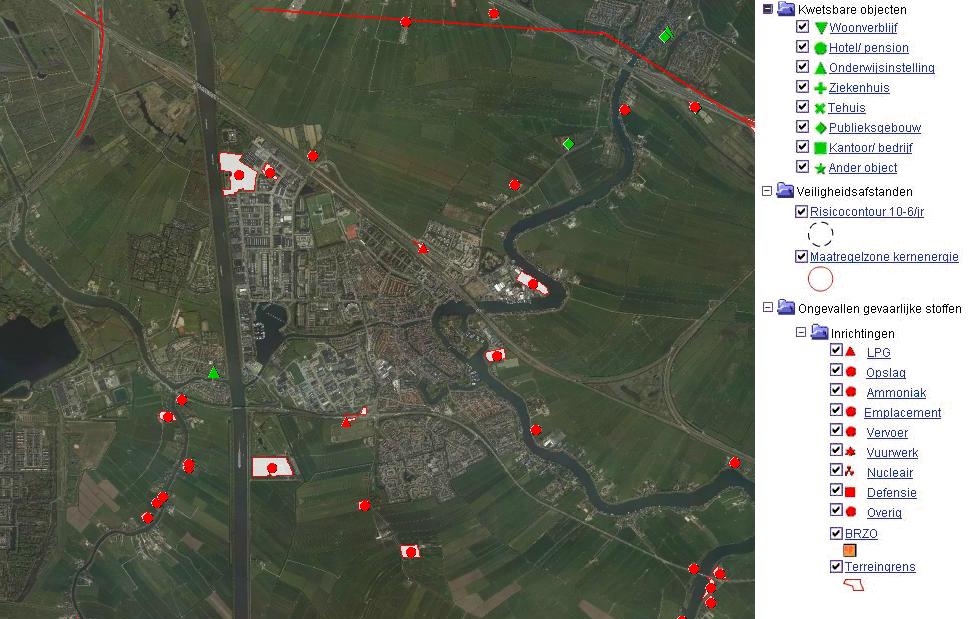Screen dimensions: 975x619
Task: Open the Woonverblijf link
Action: click(x=863, y=27)
